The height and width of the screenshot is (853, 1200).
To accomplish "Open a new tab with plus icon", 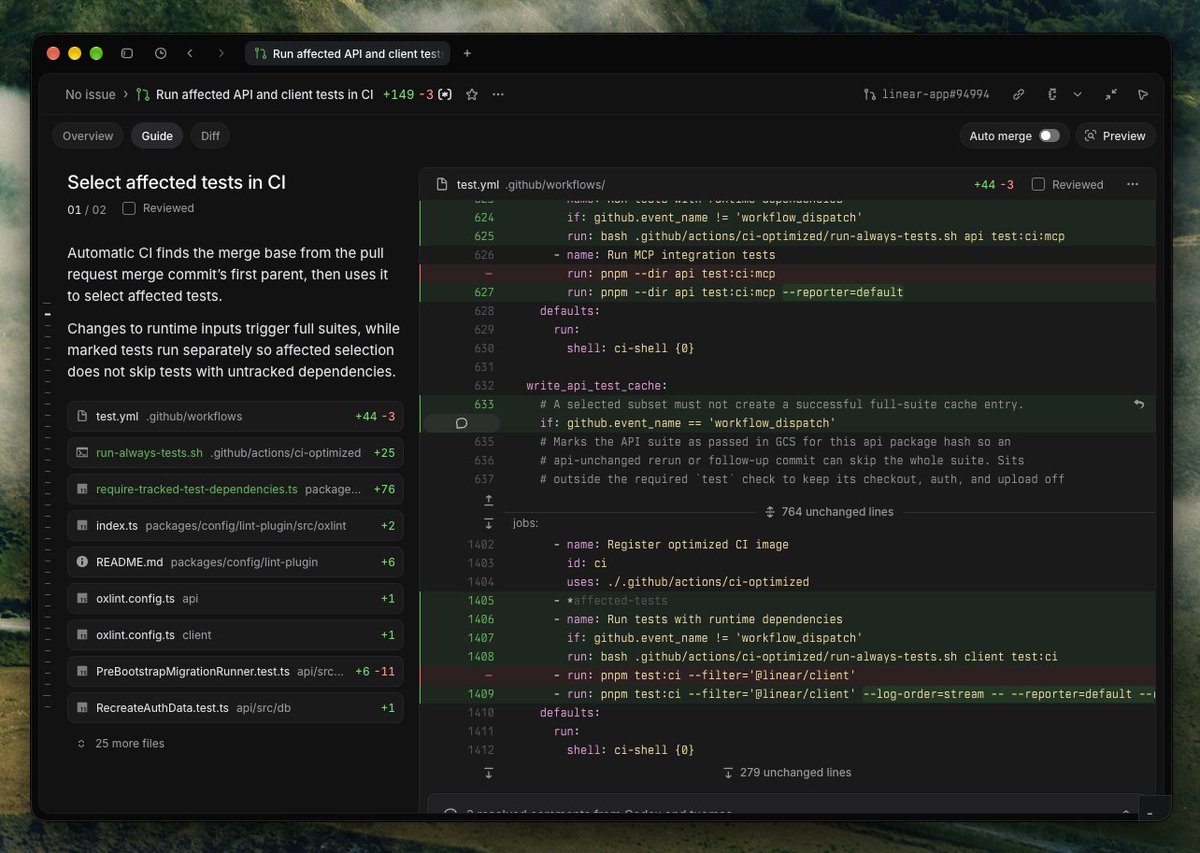I will tap(467, 54).
